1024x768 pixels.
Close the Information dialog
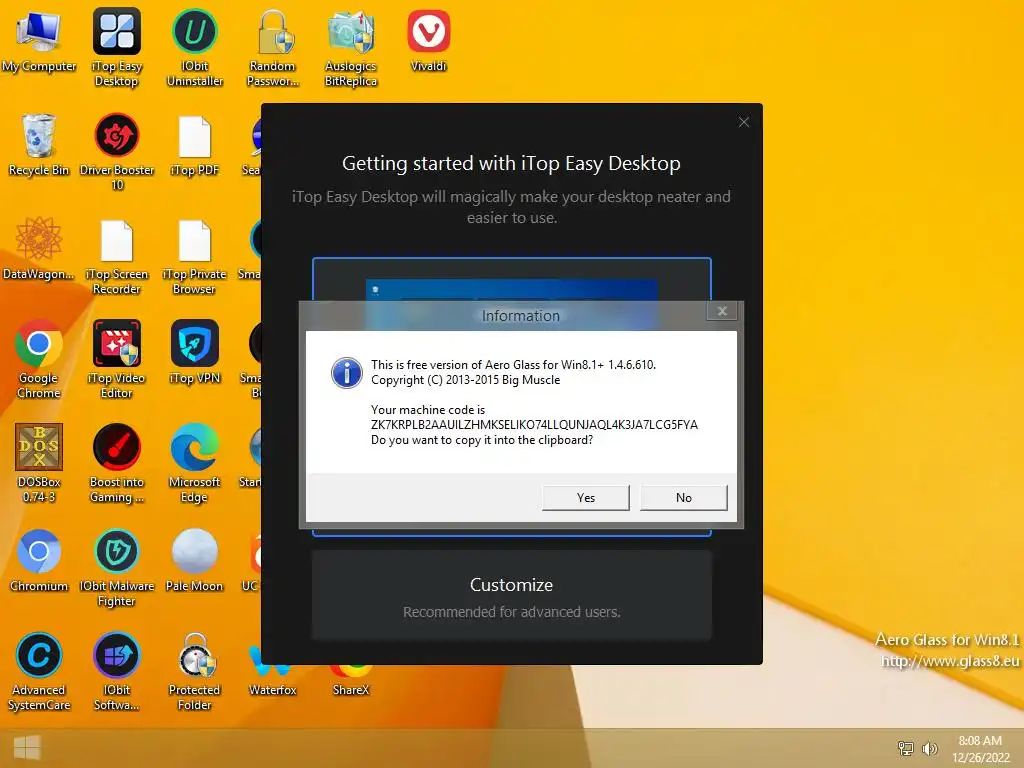click(722, 311)
